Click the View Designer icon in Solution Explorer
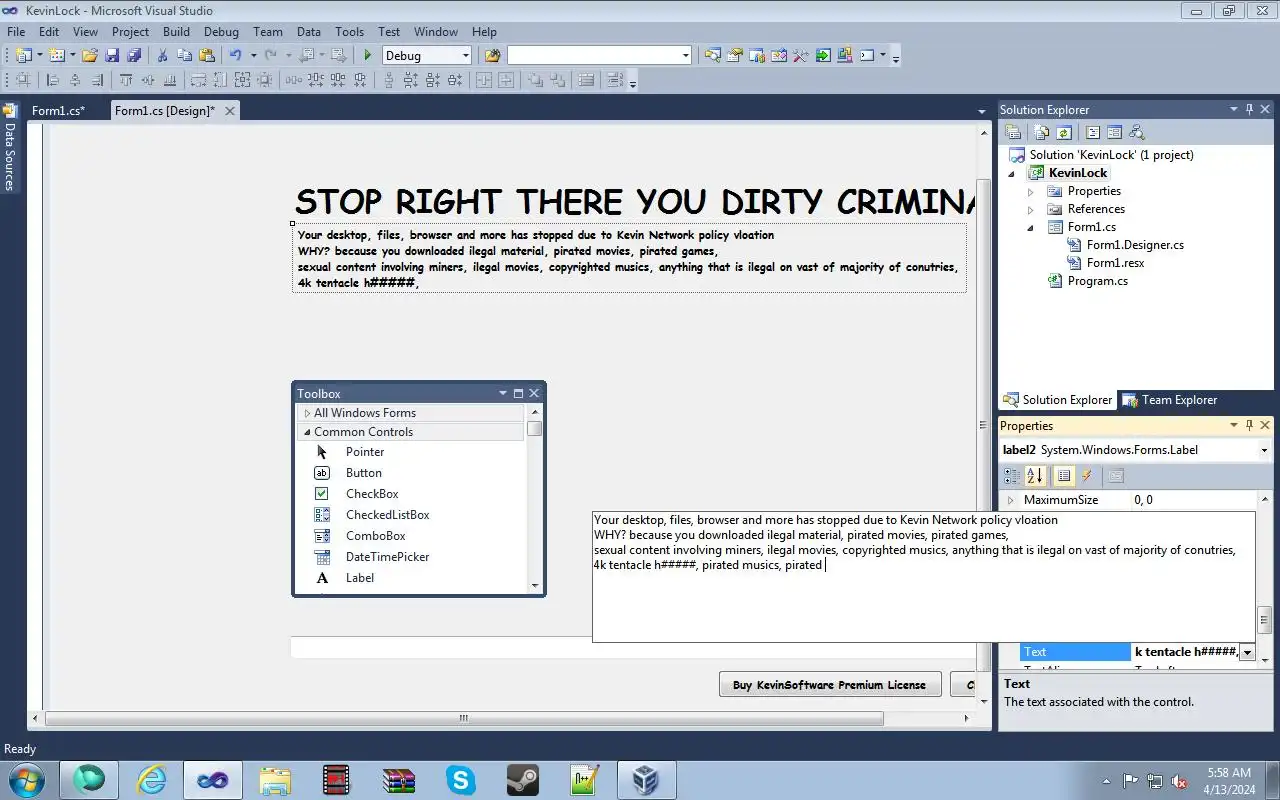This screenshot has height=800, width=1280. 1114,132
